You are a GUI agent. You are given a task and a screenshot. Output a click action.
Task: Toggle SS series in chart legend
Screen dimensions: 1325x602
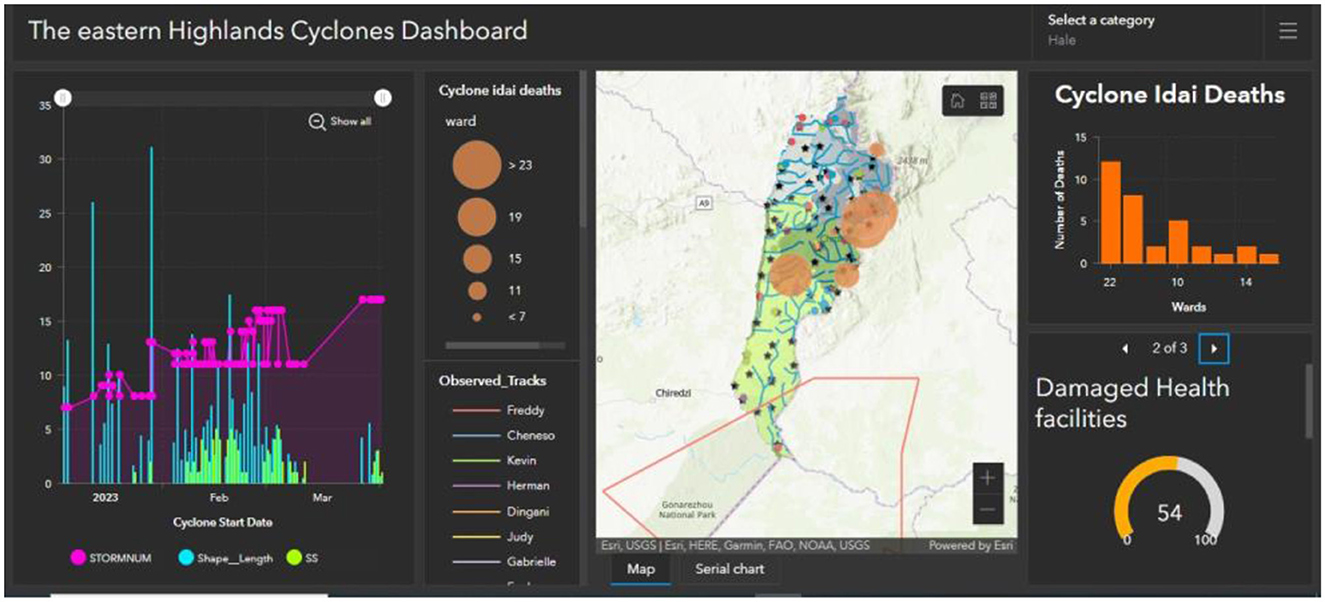pyautogui.click(x=303, y=558)
